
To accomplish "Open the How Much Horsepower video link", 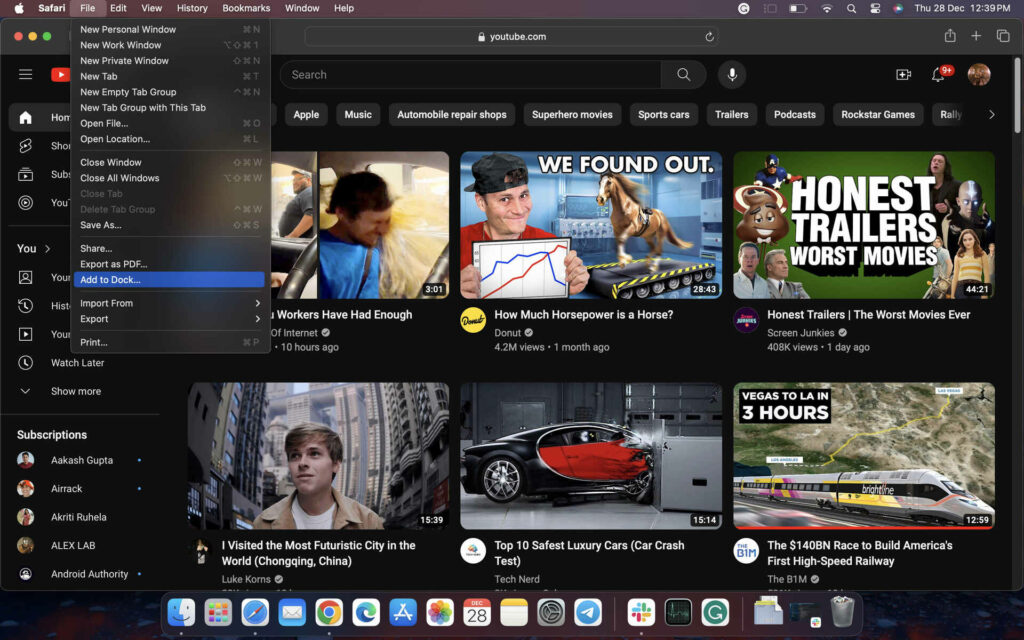I will tap(582, 313).
